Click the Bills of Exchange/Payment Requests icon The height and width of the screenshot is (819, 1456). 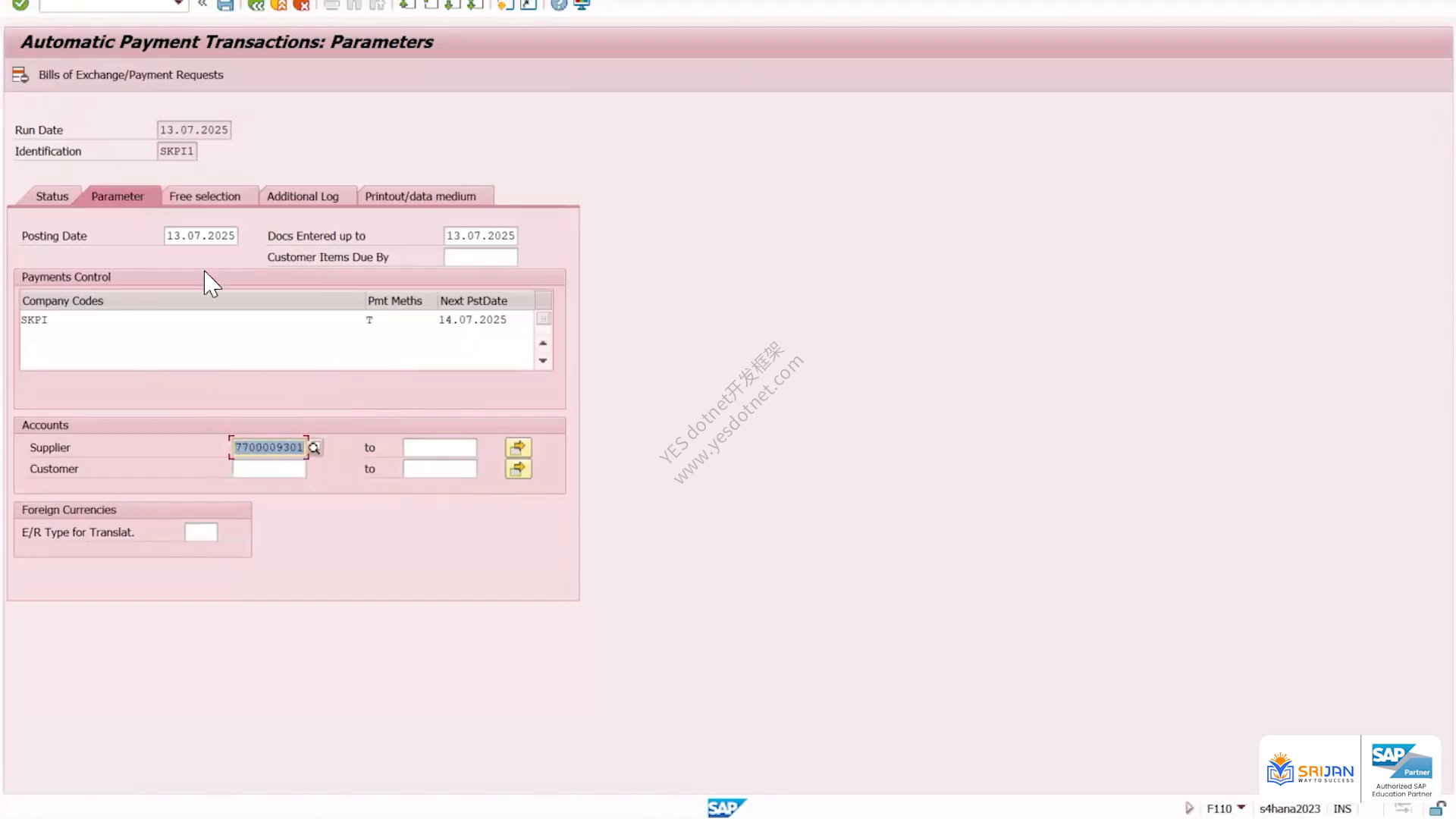pyautogui.click(x=20, y=75)
